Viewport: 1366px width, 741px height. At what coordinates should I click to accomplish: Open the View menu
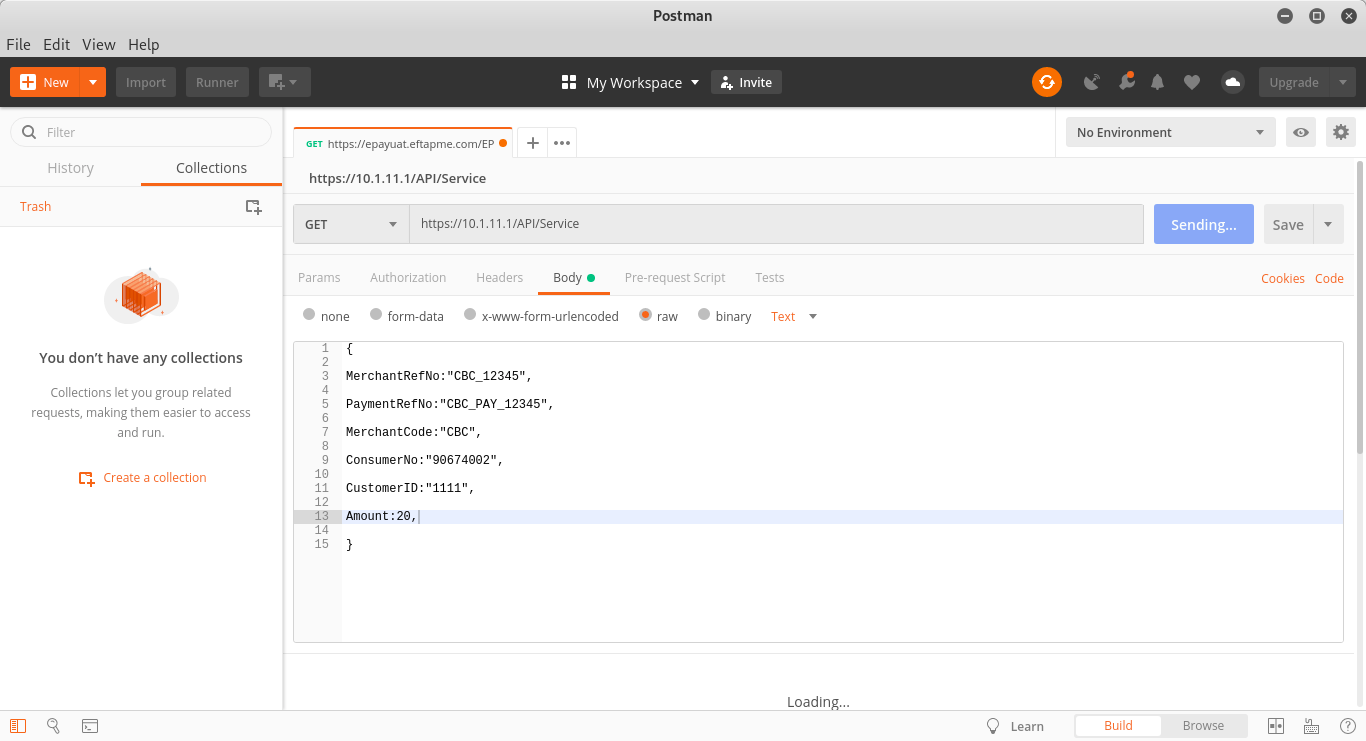99,44
